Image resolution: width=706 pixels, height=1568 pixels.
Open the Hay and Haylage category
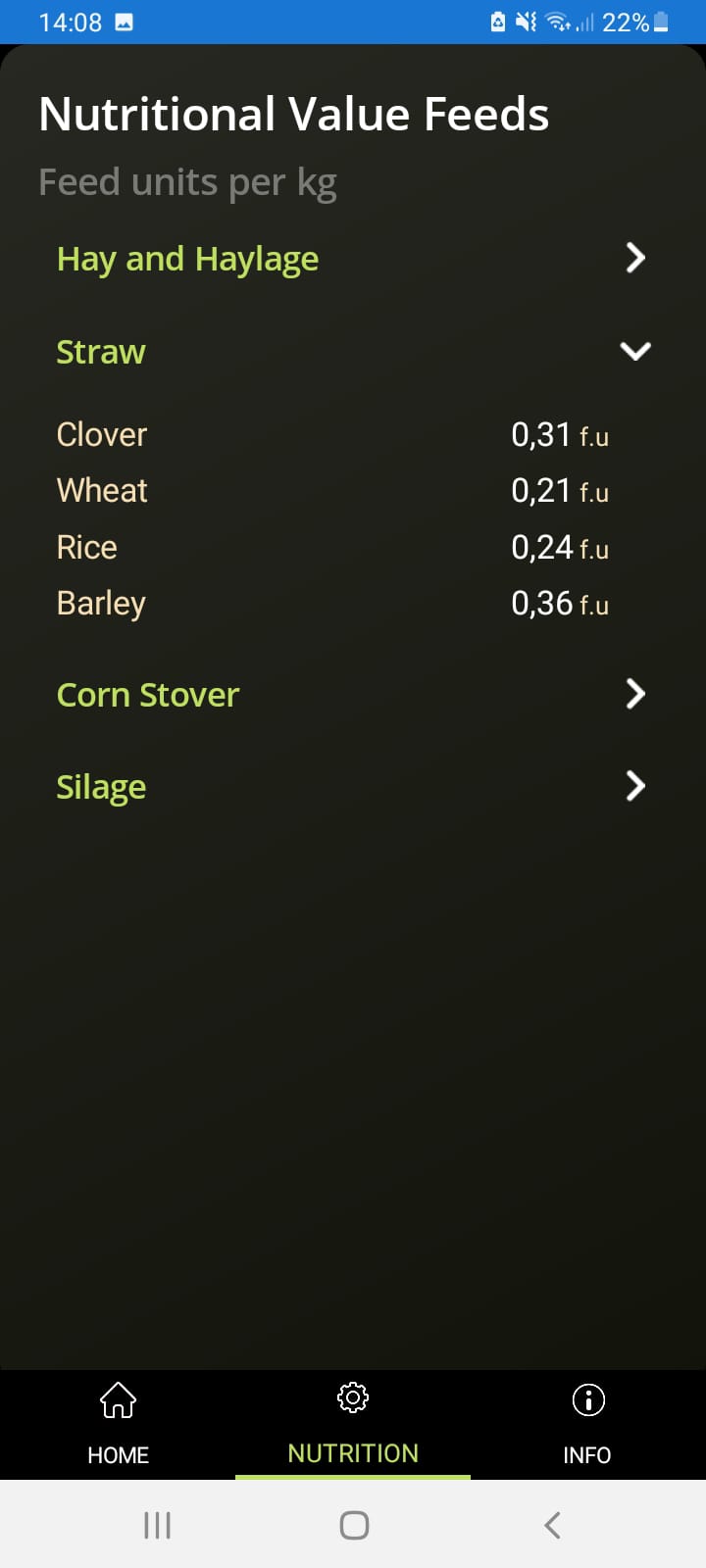coord(187,259)
